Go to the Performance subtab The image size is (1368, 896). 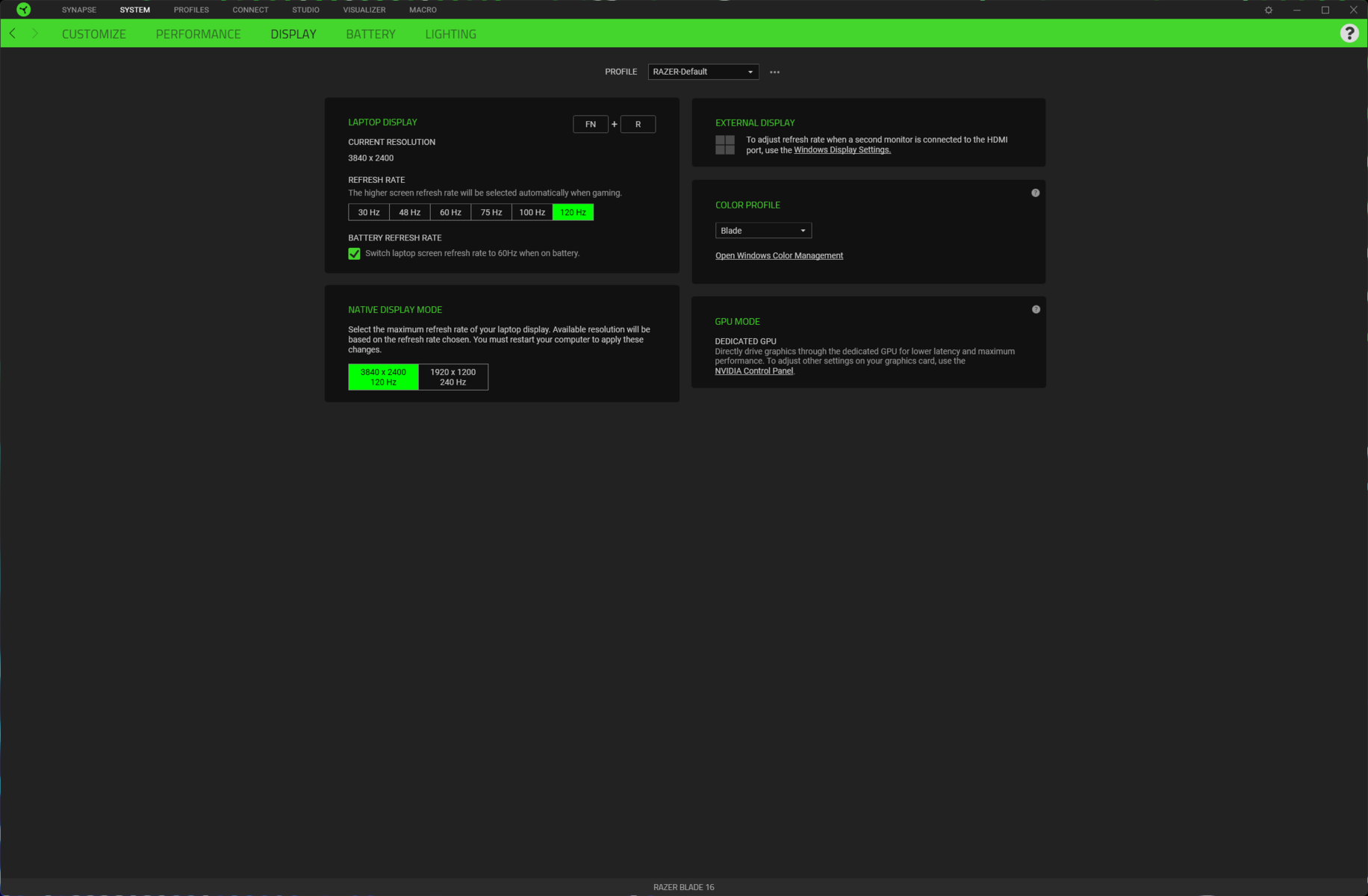199,34
